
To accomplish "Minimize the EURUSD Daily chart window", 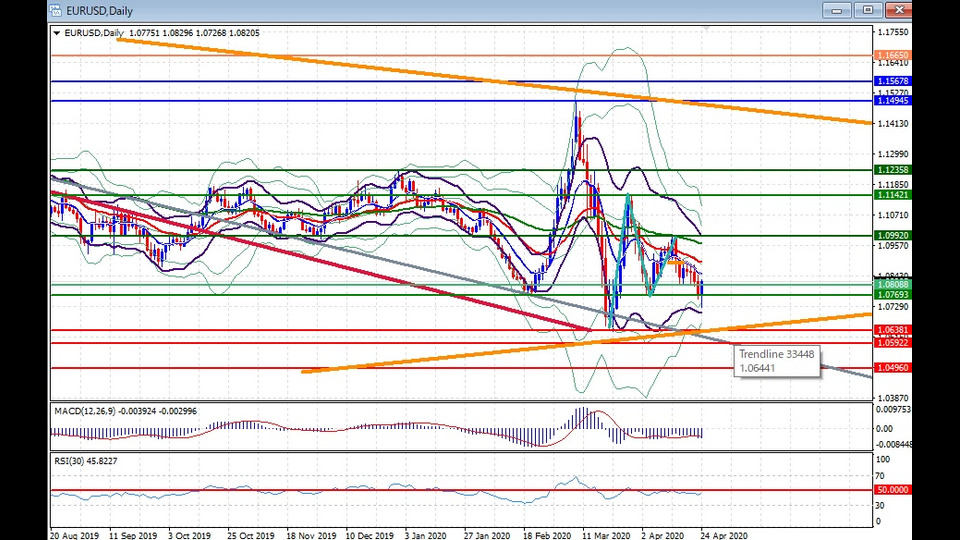I will [x=836, y=10].
